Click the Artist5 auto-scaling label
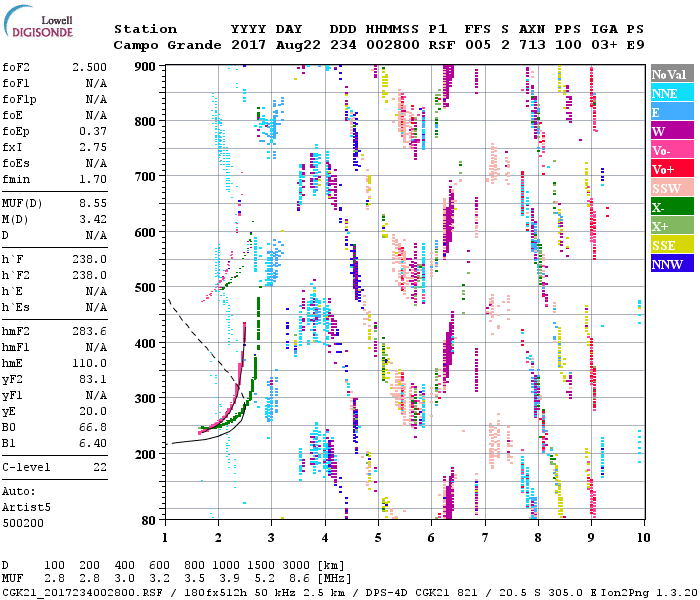The image size is (700, 600). pyautogui.click(x=26, y=507)
